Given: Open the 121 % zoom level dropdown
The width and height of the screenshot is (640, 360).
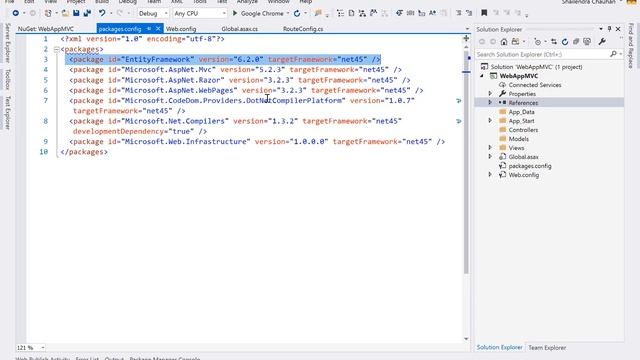Looking at the screenshot, I should [43, 348].
